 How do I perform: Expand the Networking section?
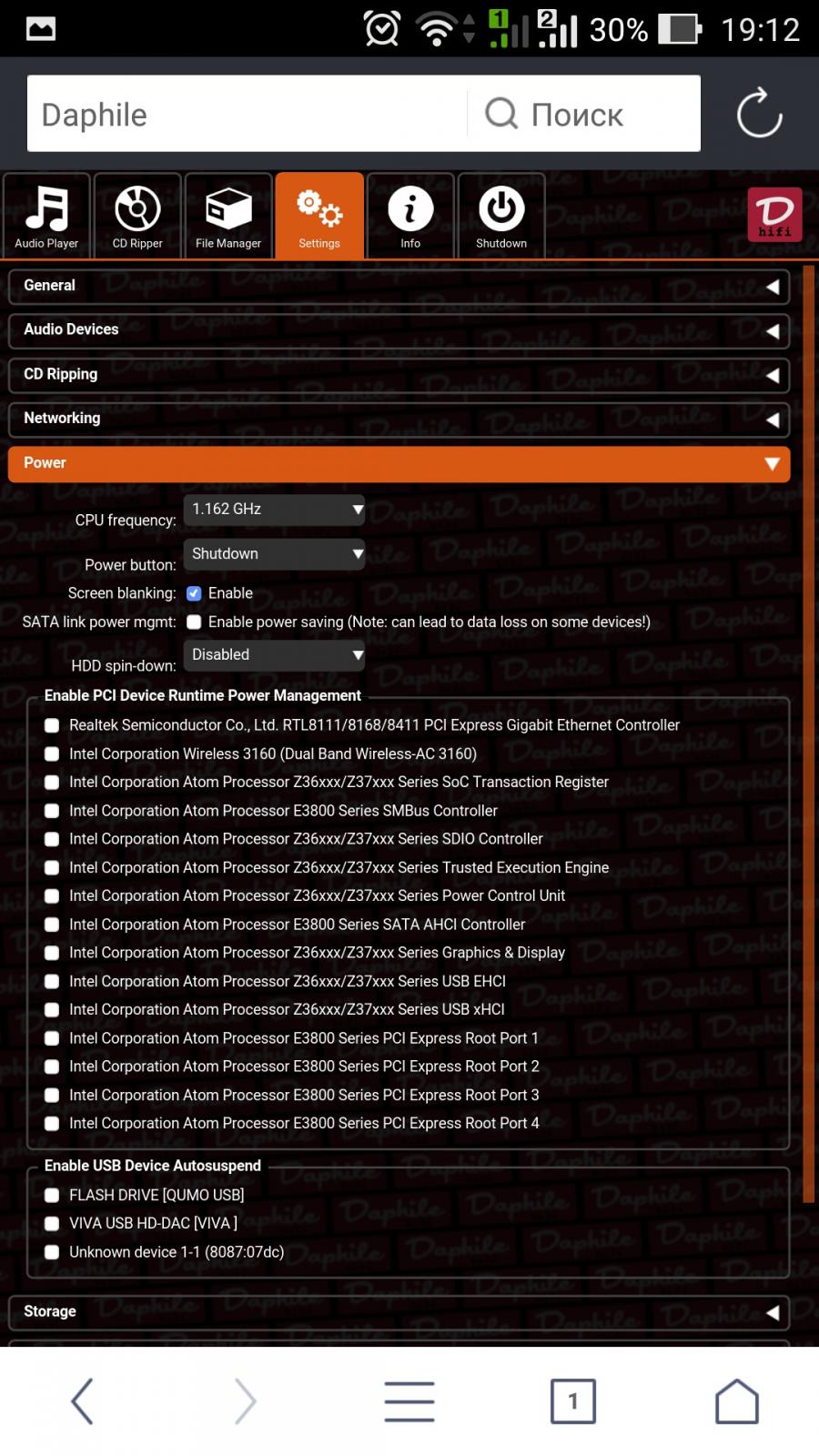(x=399, y=420)
